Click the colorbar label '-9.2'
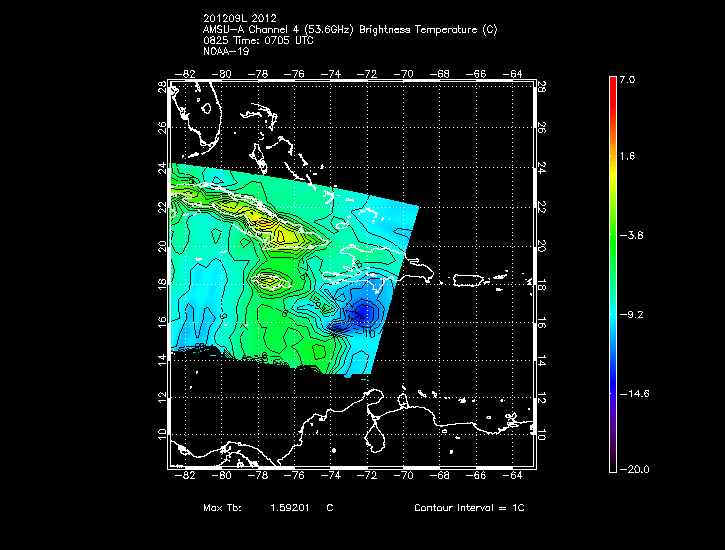 tap(631, 315)
